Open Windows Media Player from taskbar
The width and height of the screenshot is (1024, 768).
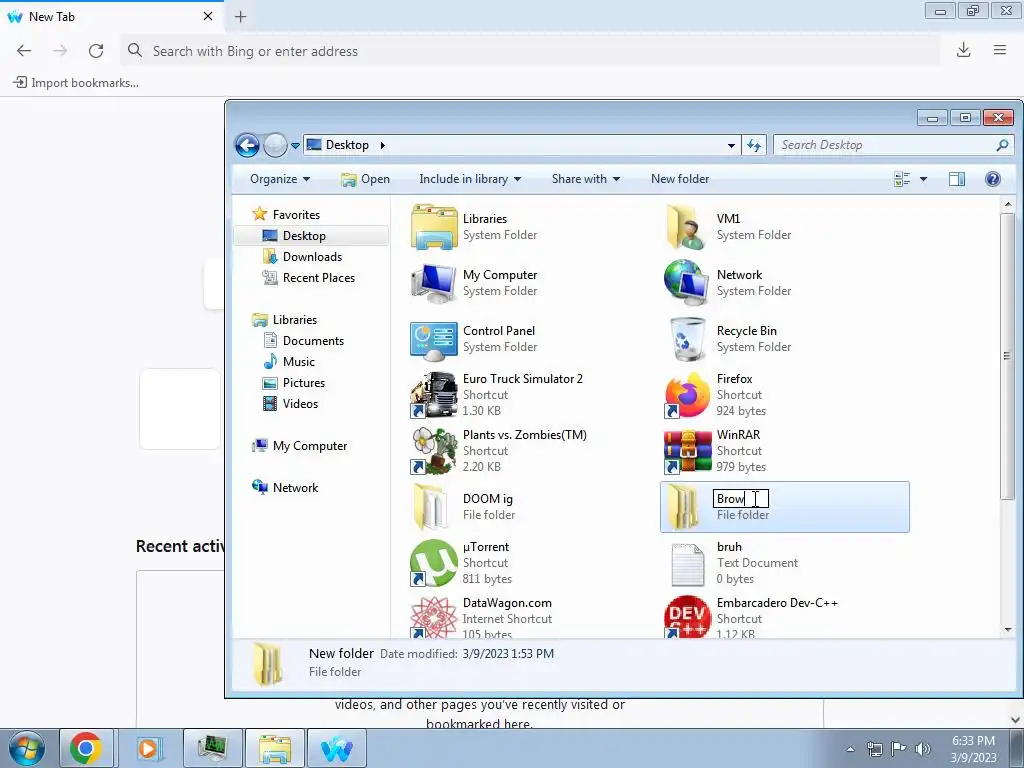coord(149,748)
